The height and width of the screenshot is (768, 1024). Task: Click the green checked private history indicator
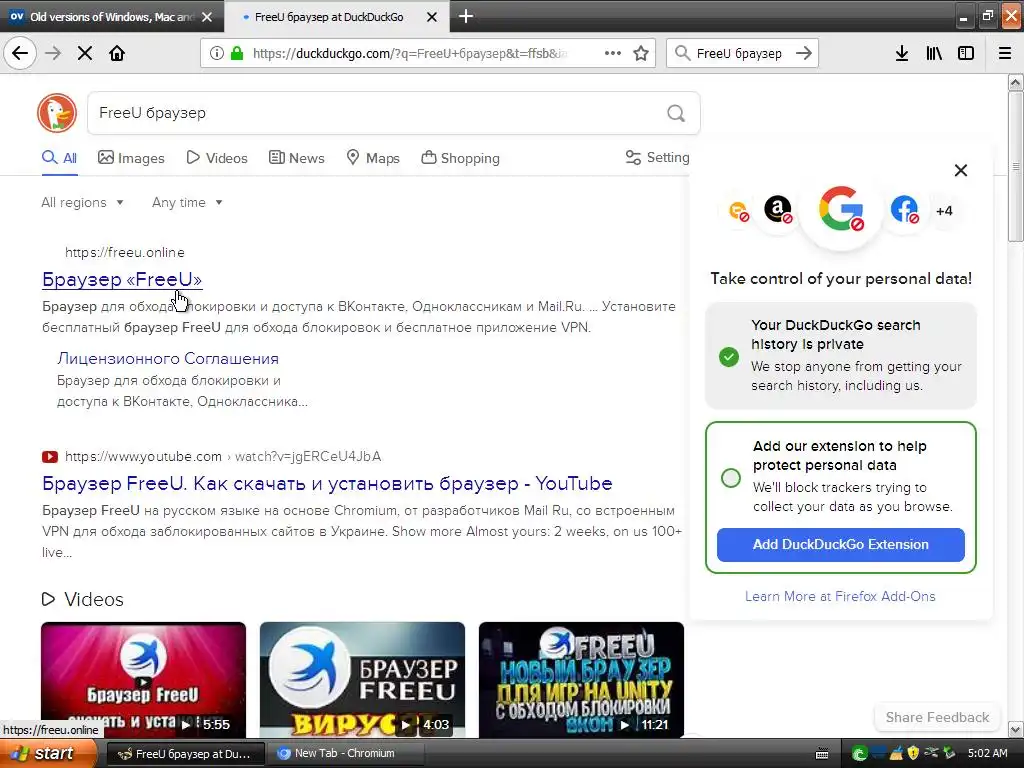729,357
